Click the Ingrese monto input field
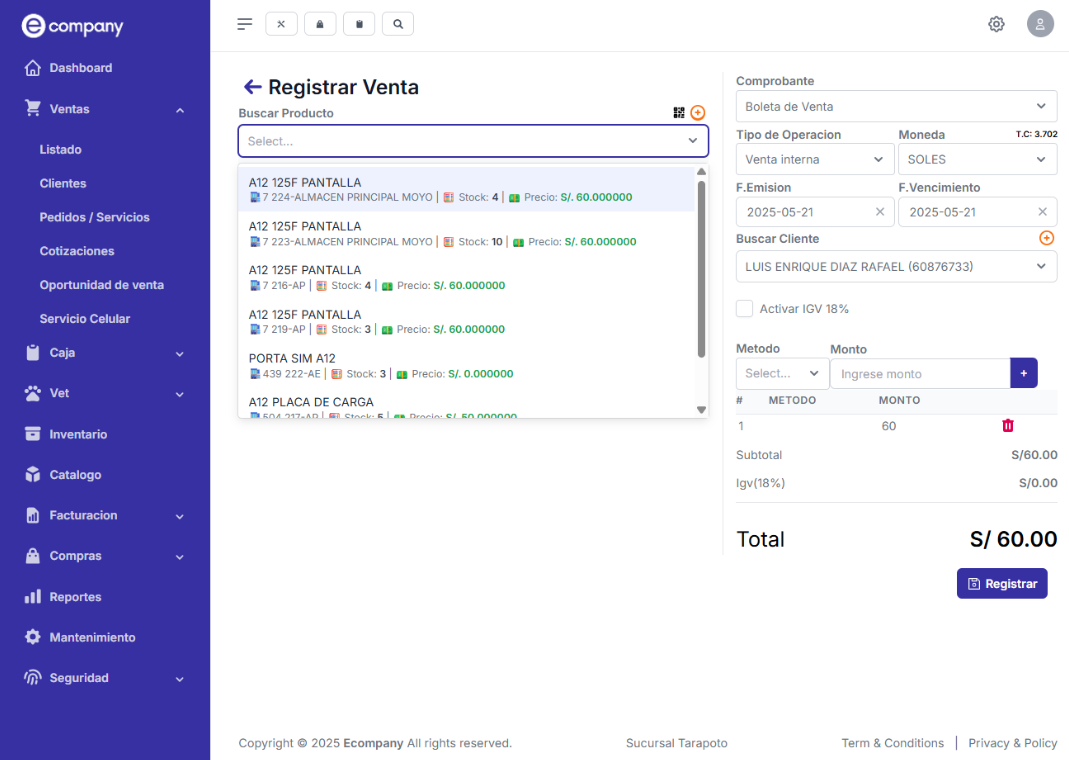1069x760 pixels. pyautogui.click(x=919, y=373)
